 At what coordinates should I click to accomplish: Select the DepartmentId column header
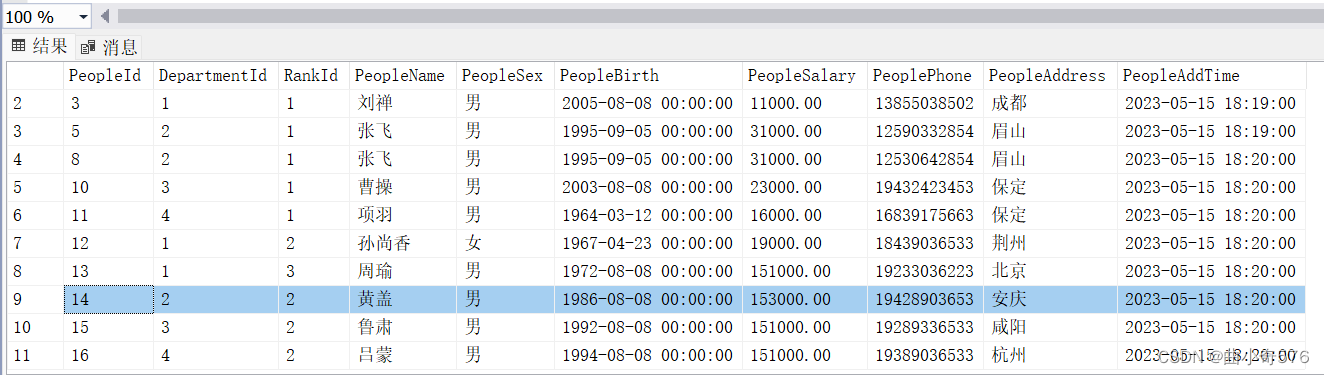(216, 75)
